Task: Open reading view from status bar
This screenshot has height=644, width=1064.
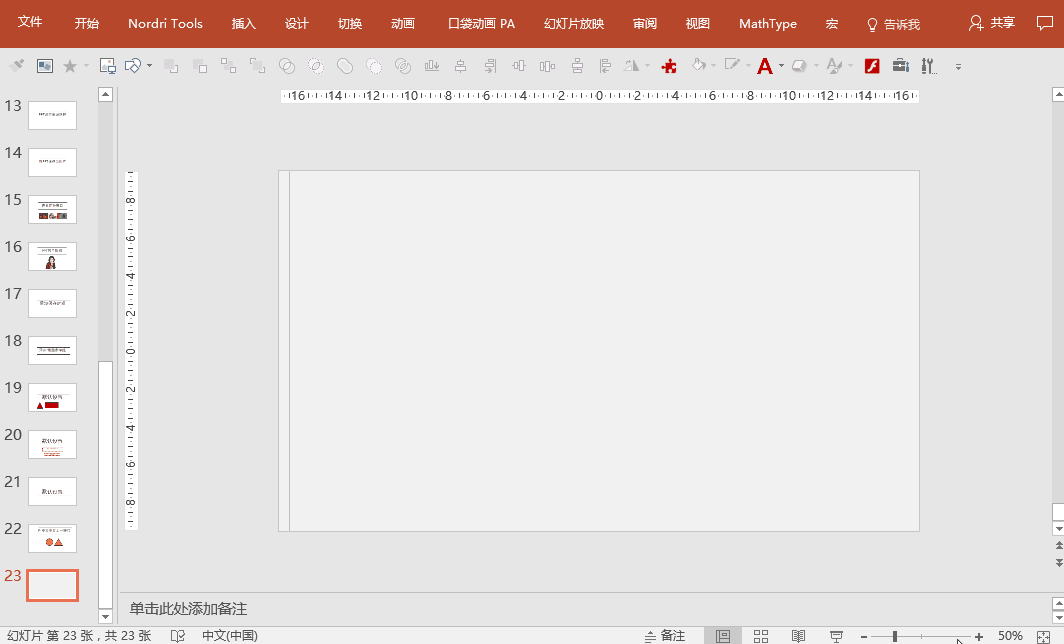Action: (x=798, y=636)
